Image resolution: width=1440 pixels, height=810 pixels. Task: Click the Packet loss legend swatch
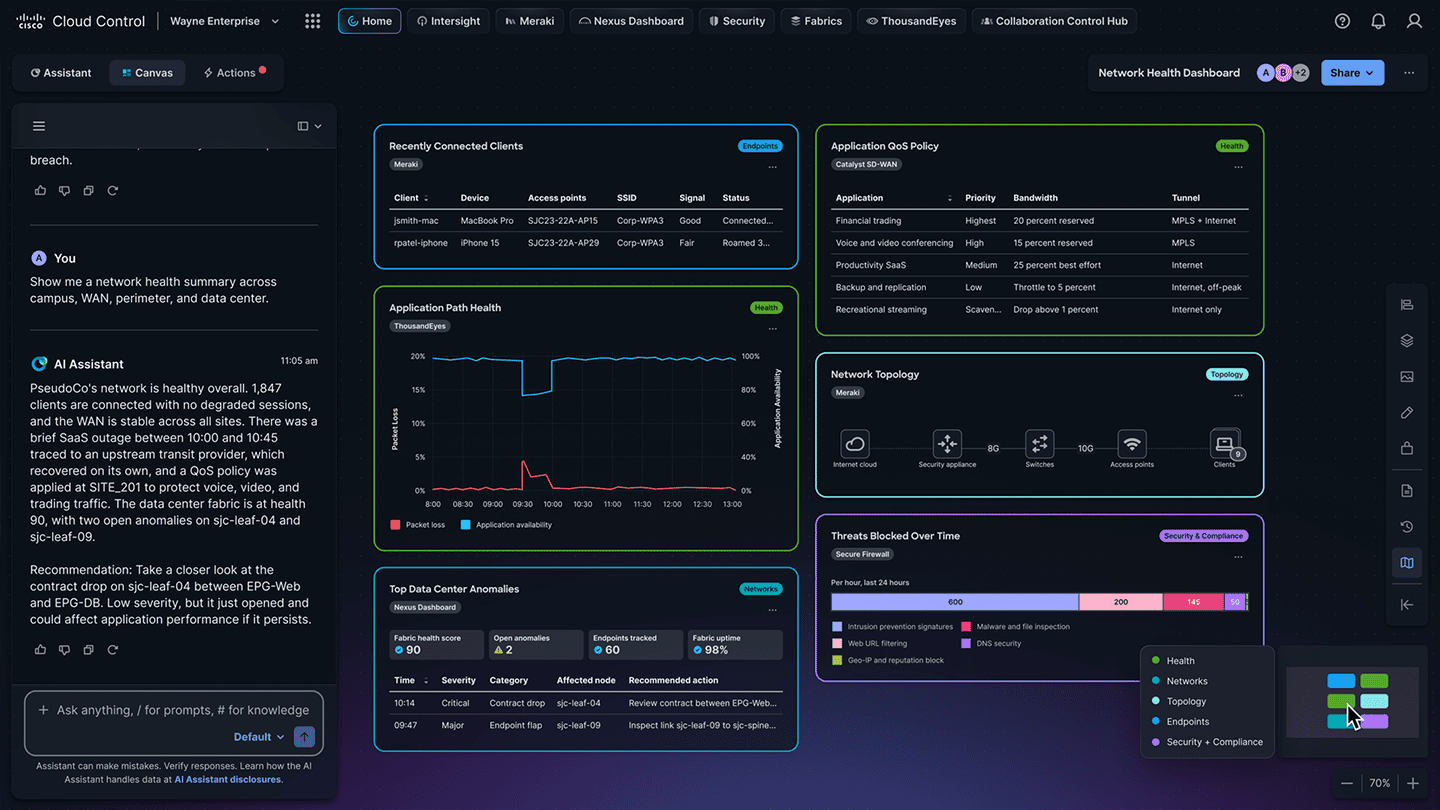pos(396,525)
